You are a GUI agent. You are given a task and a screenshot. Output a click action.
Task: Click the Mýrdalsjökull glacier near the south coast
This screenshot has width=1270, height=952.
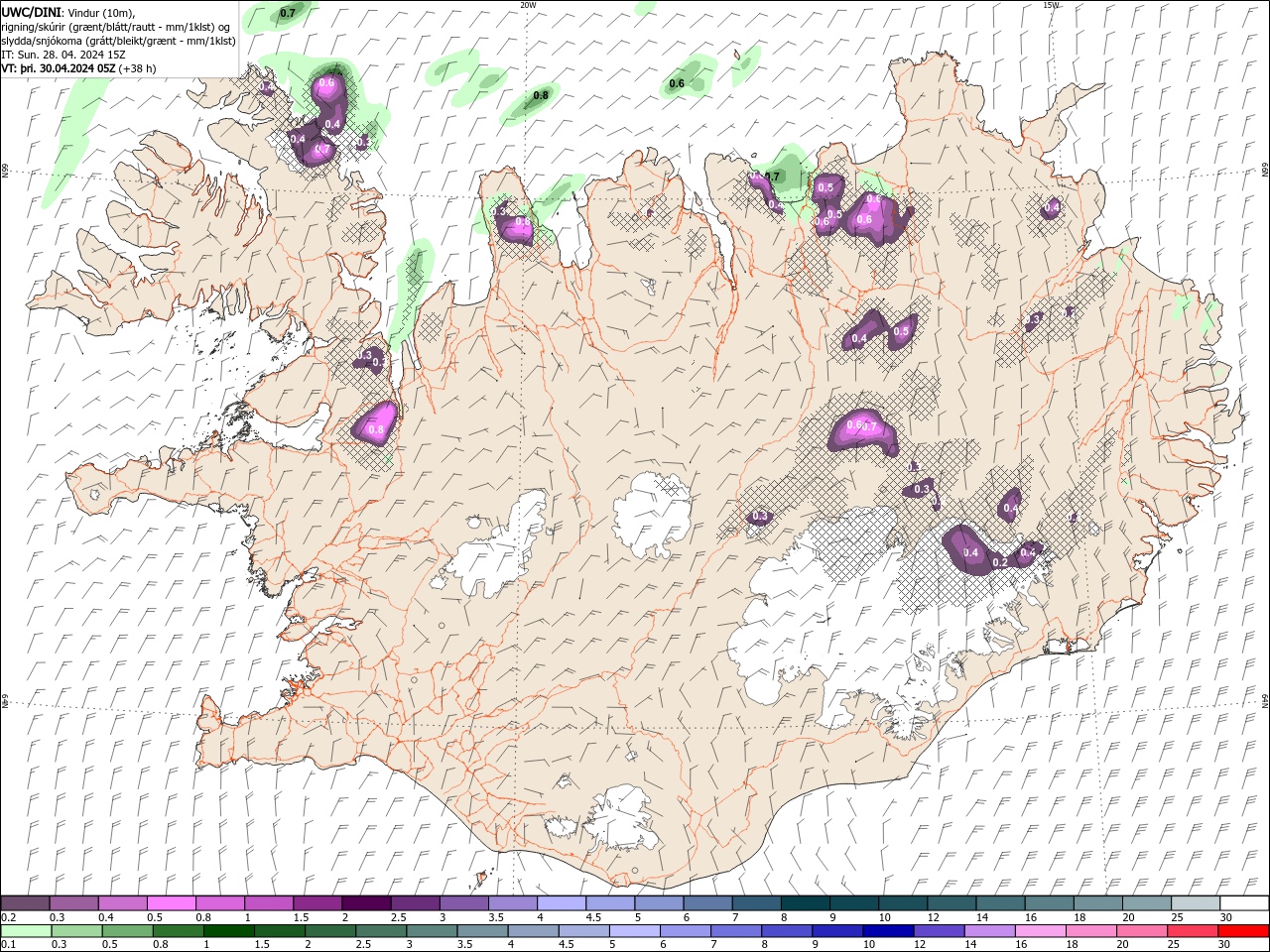(620, 818)
